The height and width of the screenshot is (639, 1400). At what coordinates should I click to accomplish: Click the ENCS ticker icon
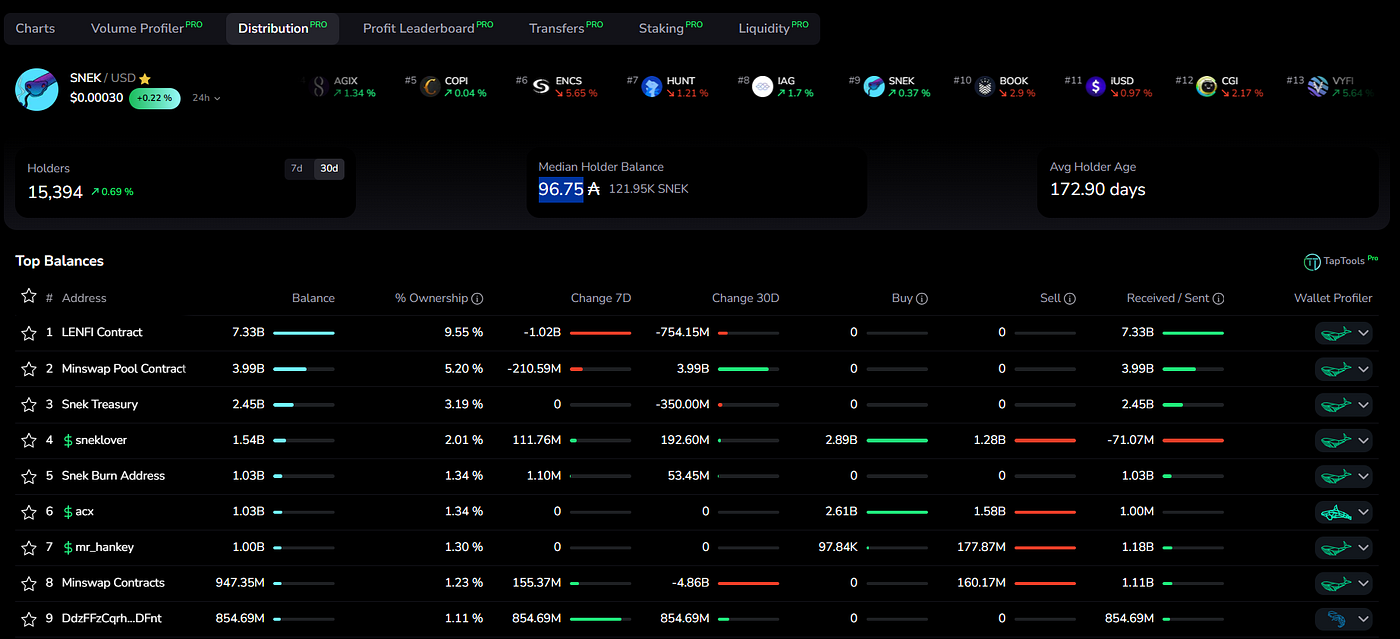click(541, 87)
